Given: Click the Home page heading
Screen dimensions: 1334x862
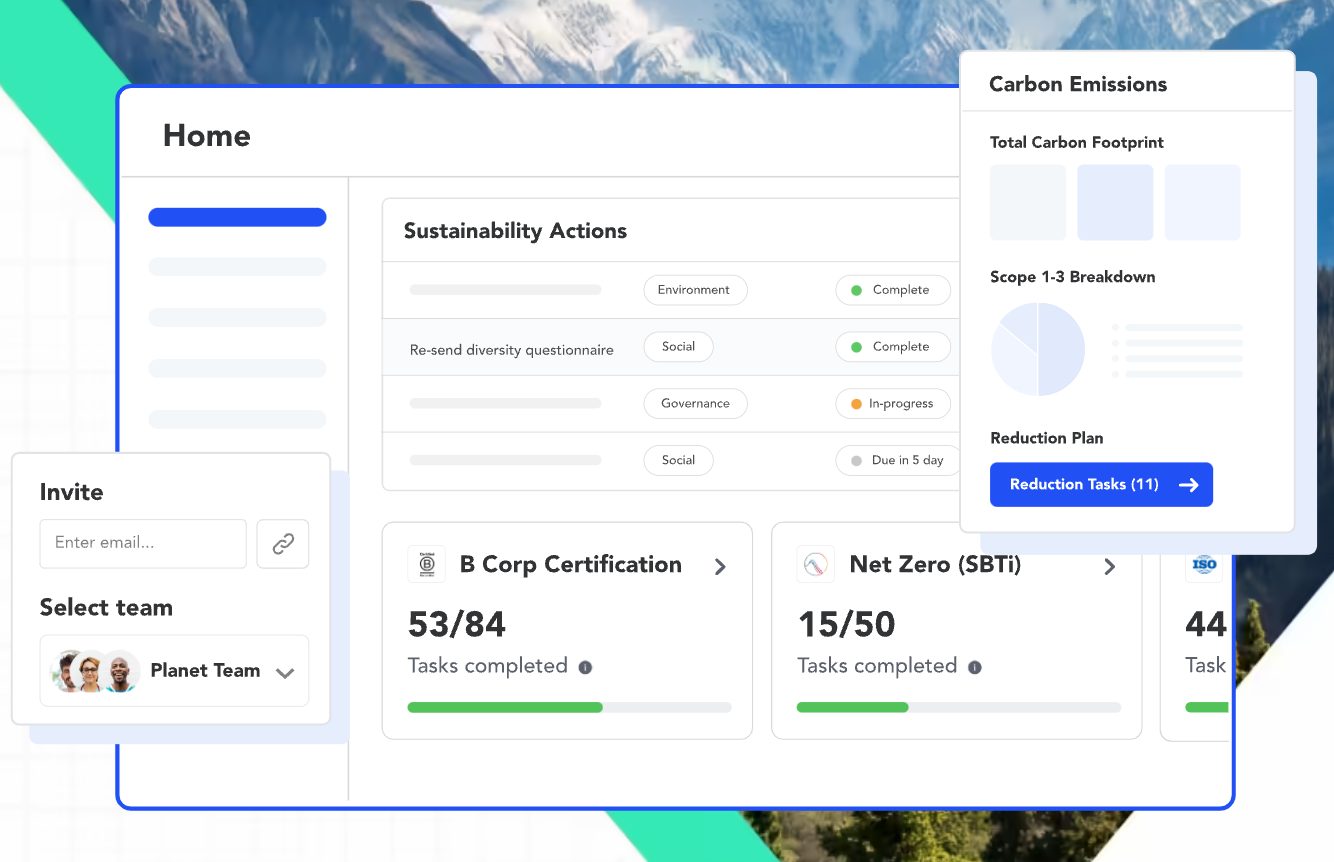Looking at the screenshot, I should [207, 136].
